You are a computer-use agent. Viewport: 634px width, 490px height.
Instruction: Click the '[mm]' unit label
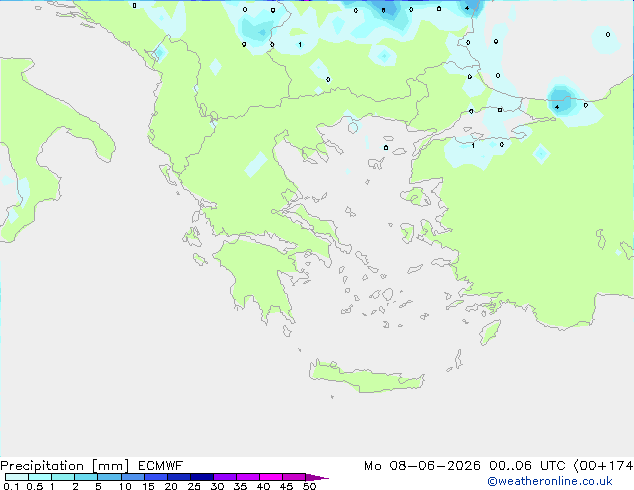pos(110,466)
